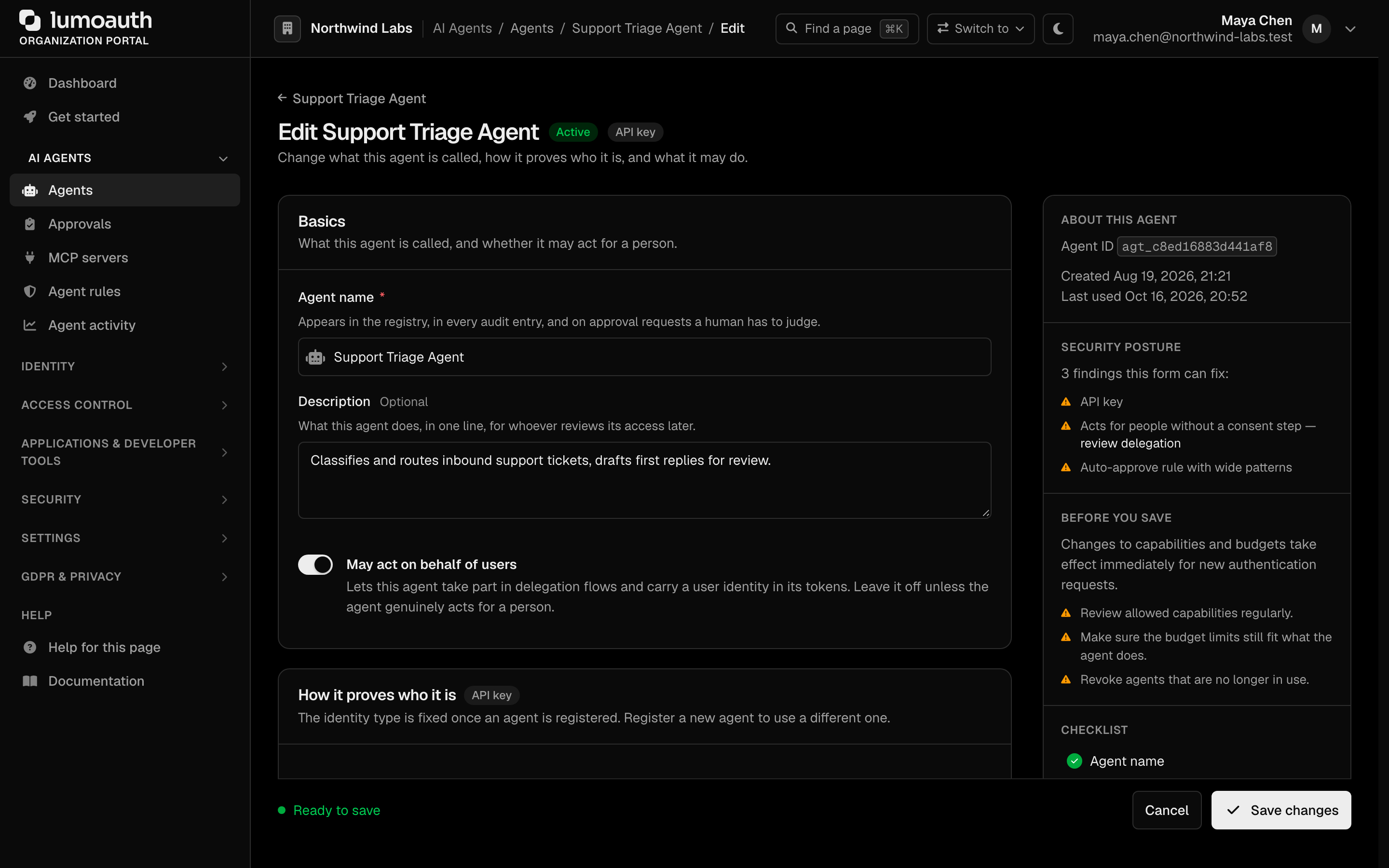Open the Dashboard gauge icon
The width and height of the screenshot is (1389, 868).
click(x=30, y=83)
